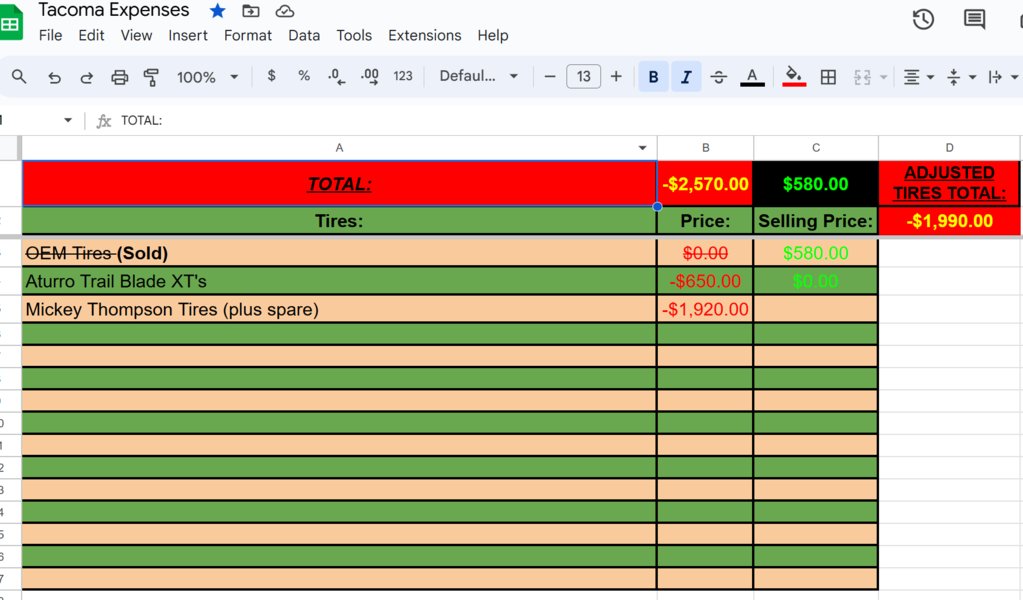1023x600 pixels.
Task: Format as percent
Action: coord(303,76)
